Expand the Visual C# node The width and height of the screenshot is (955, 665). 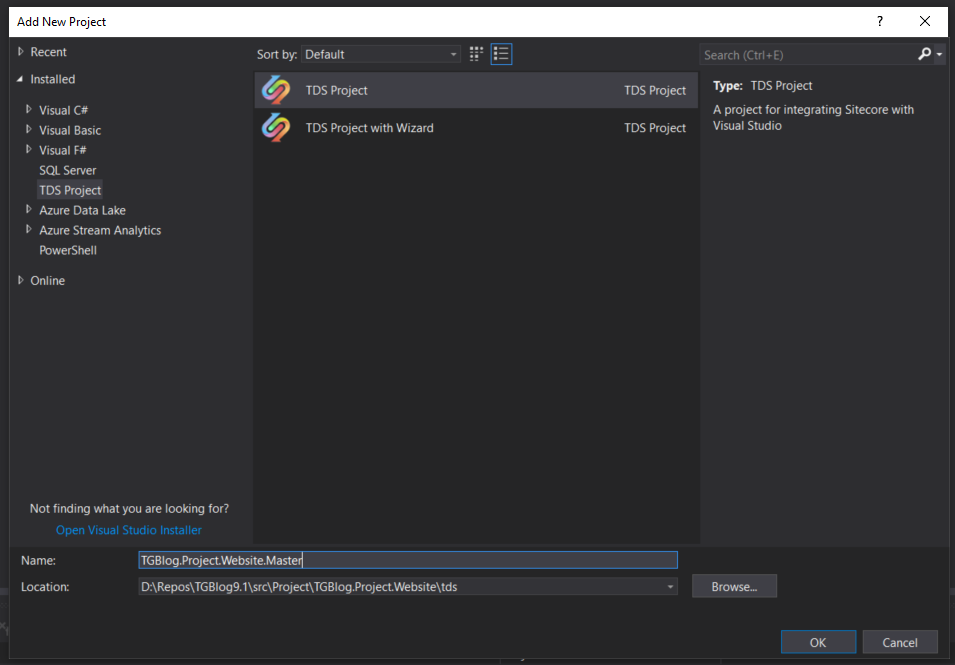click(x=29, y=110)
